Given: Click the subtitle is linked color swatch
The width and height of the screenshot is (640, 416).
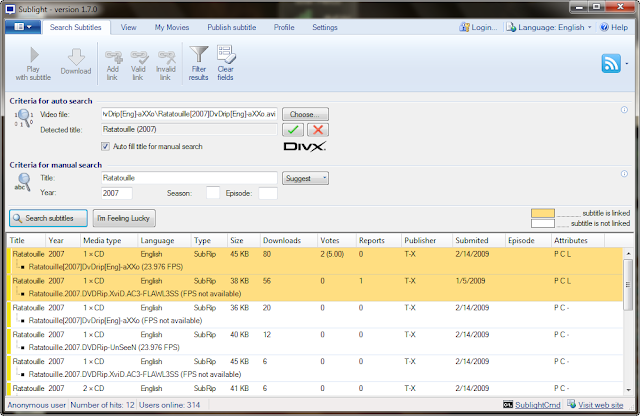Looking at the screenshot, I should point(542,213).
